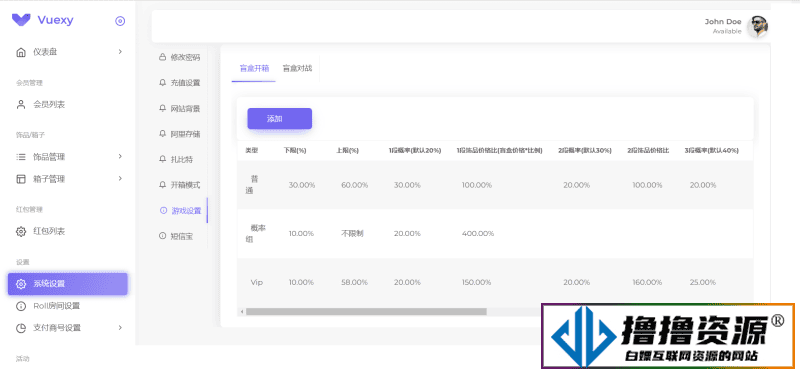This screenshot has height=369, width=800.
Task: Click the 160.00% cell in Vip row
Action: [648, 282]
